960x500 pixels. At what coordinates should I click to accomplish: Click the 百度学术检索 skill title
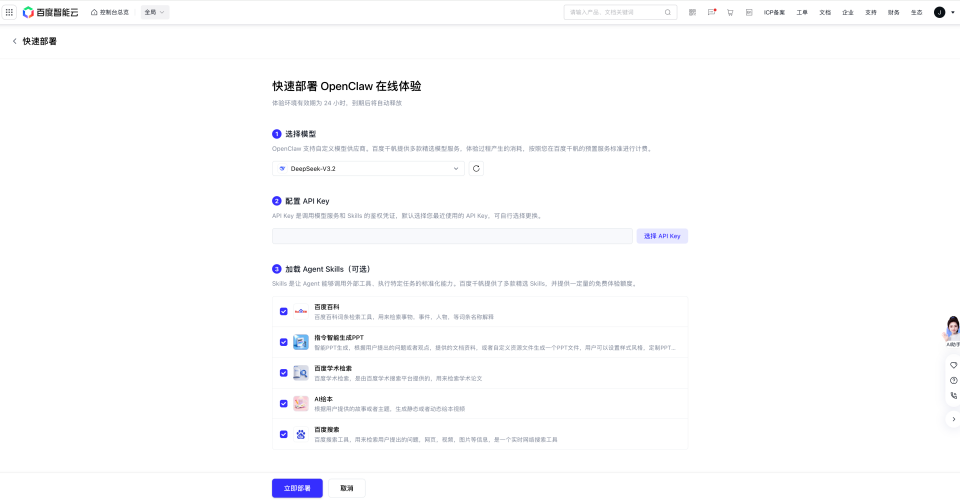(x=333, y=368)
